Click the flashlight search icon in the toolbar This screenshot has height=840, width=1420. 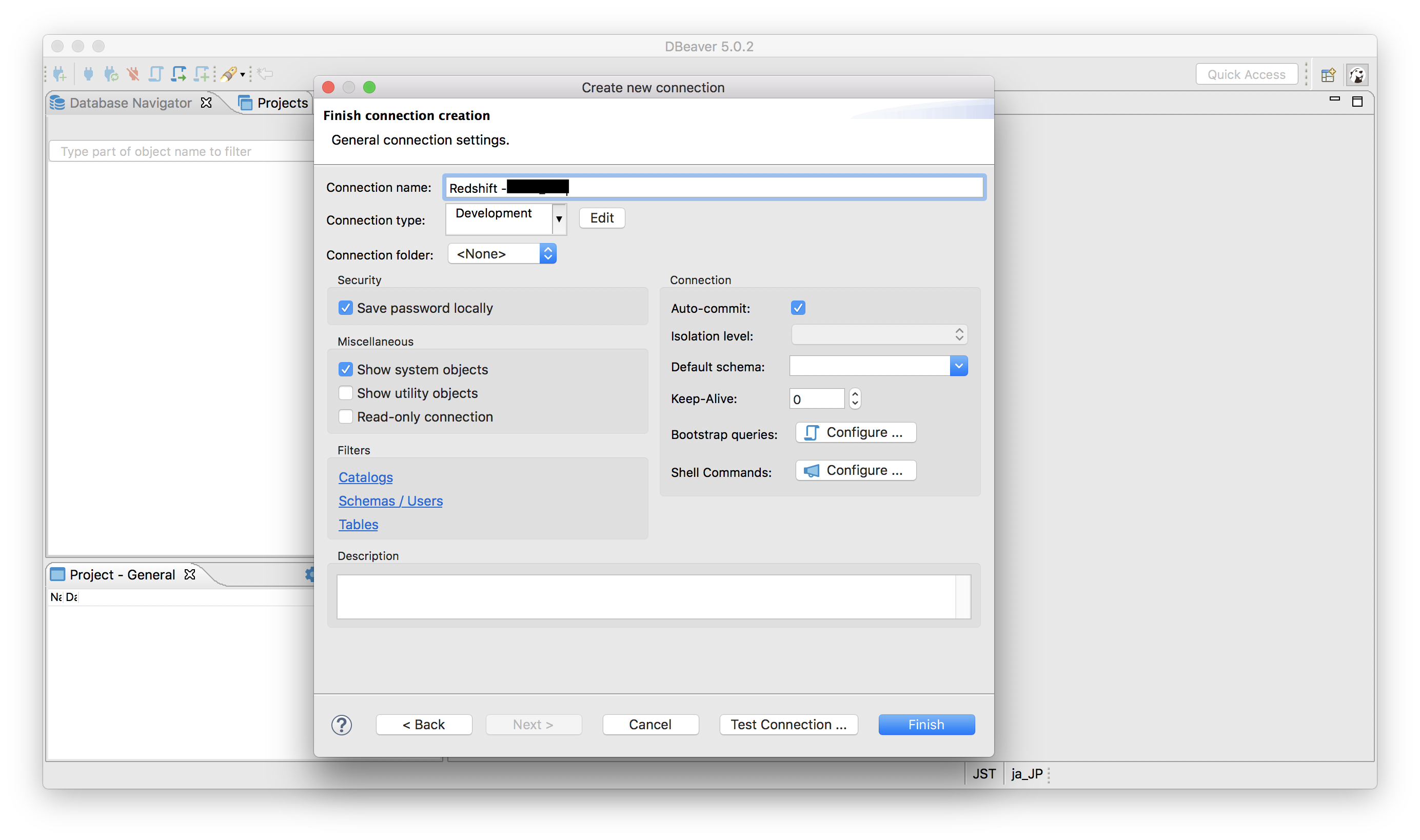coord(229,73)
